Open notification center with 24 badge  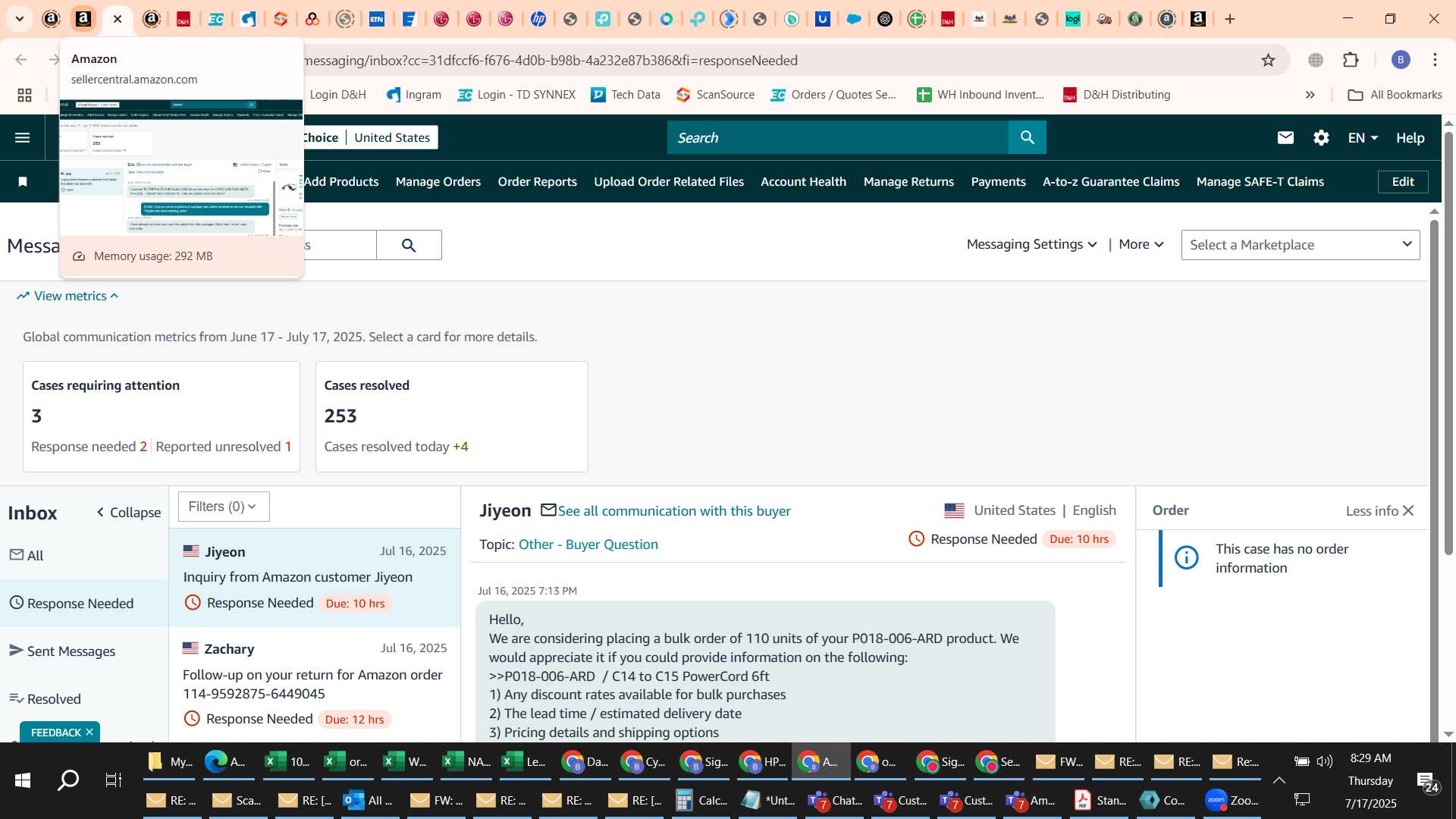point(1429,782)
